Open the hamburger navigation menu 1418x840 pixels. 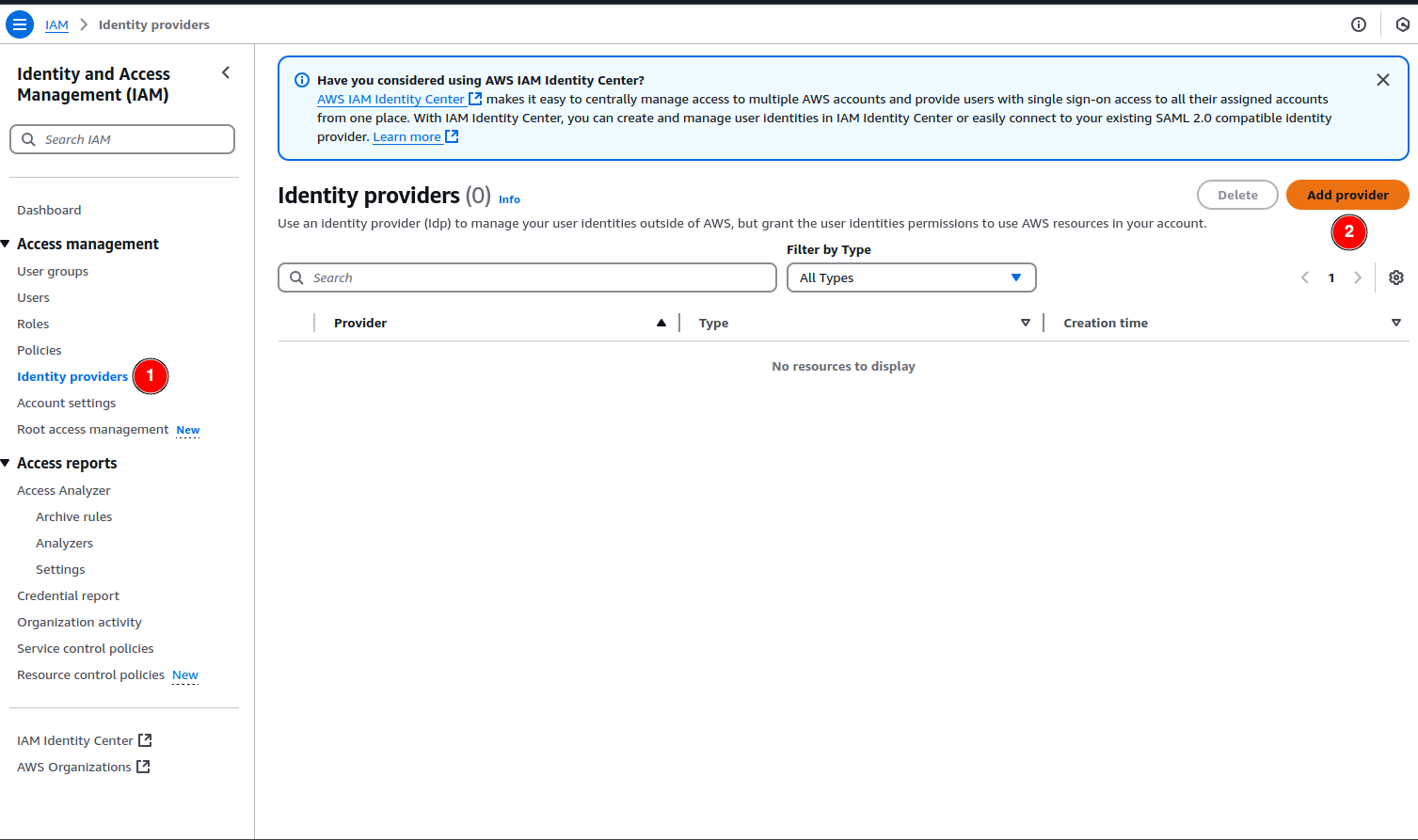point(20,24)
